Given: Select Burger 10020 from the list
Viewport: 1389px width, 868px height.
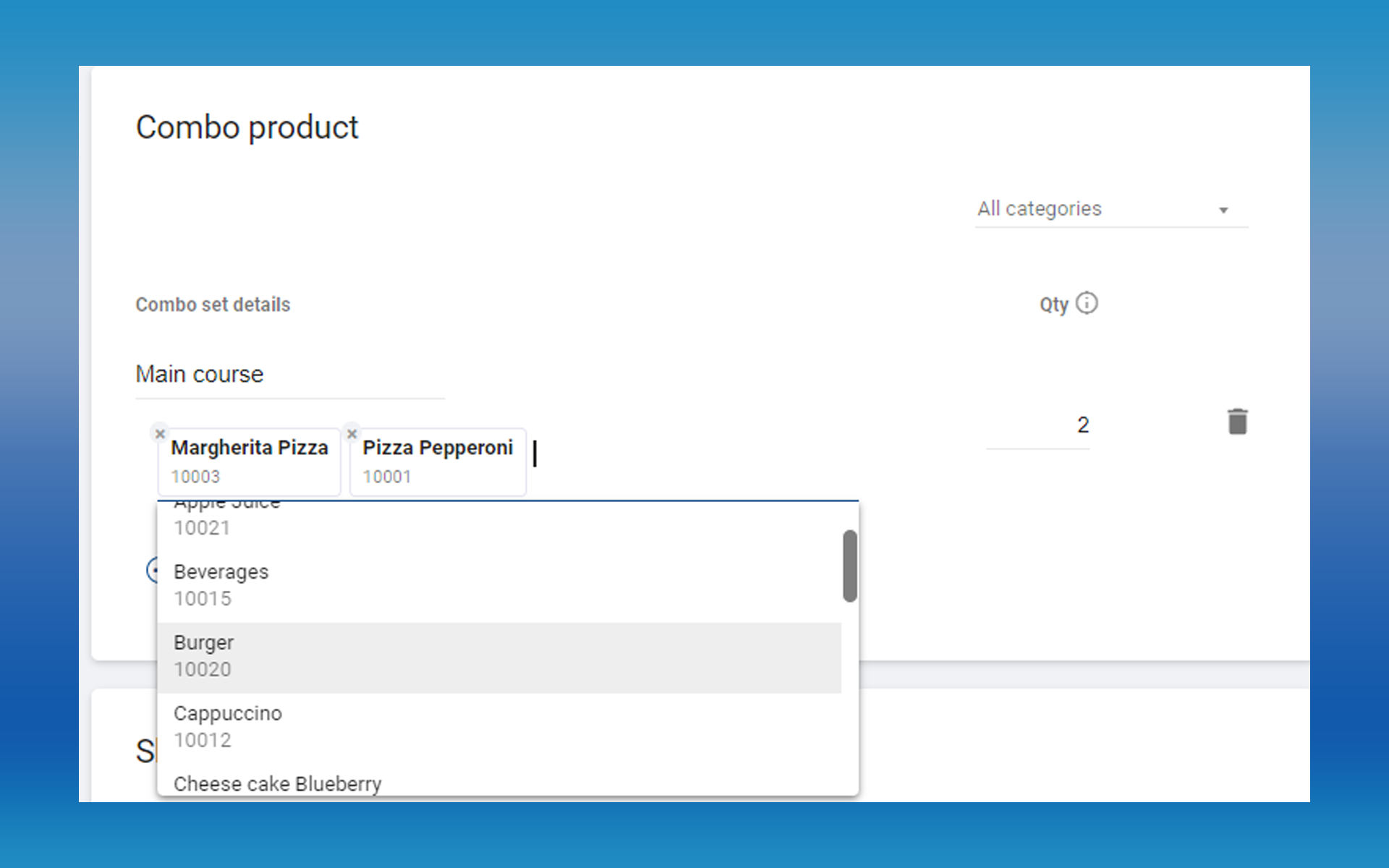Looking at the screenshot, I should pos(499,657).
